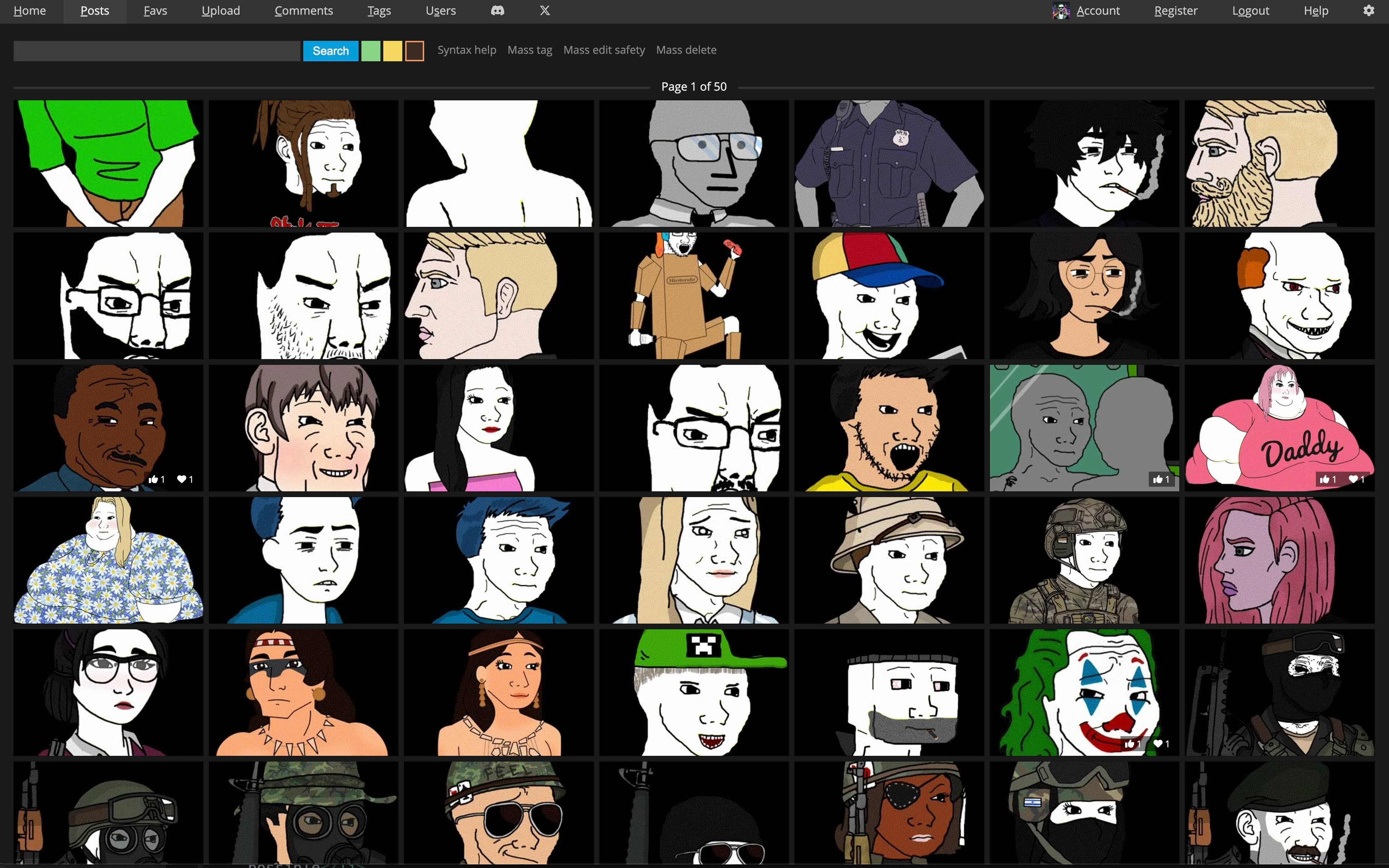Click thumbs-up icon on Joker post
Viewport: 1389px width, 868px height.
click(x=1129, y=744)
